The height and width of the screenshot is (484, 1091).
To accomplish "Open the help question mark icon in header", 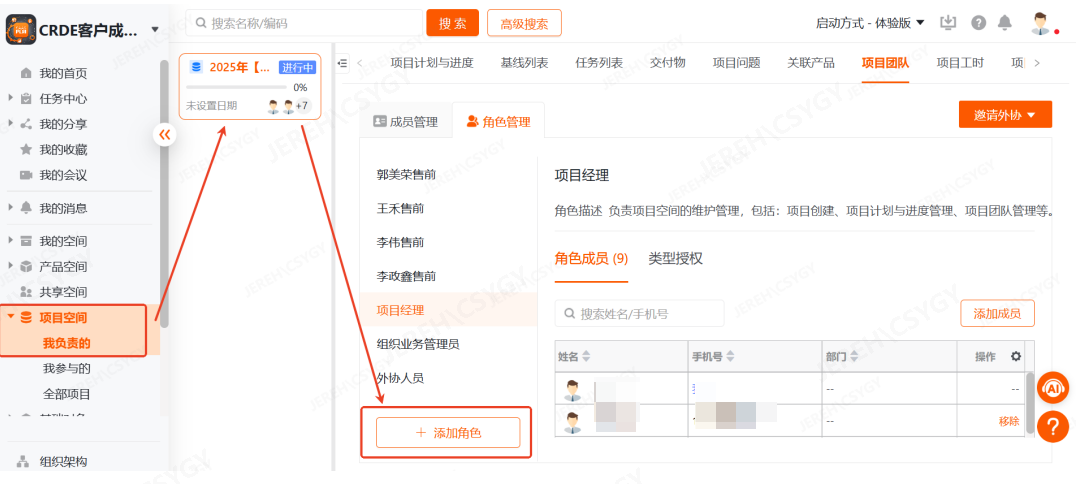I will click(x=978, y=23).
